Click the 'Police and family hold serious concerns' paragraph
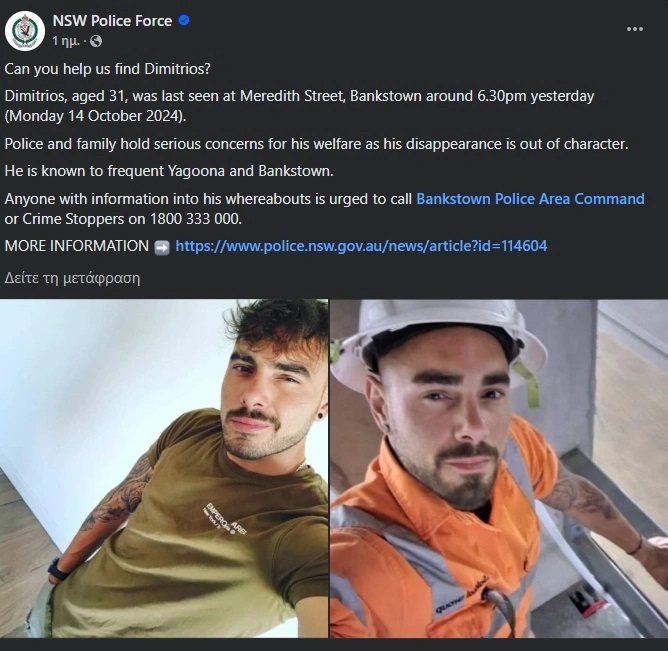Screen dimensions: 668x651 [317, 144]
